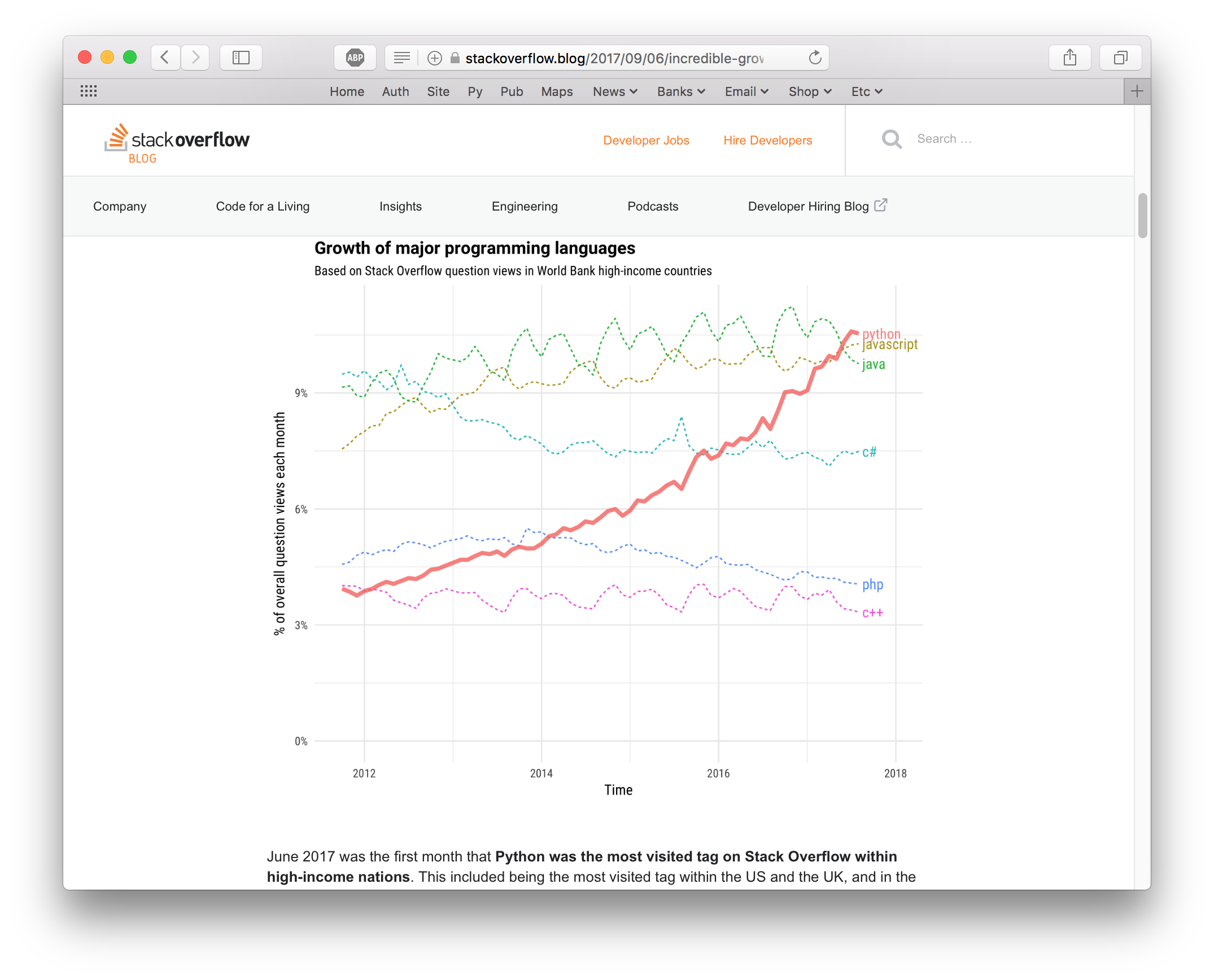Click the Reader view icon
This screenshot has height=980, width=1214.
point(401,58)
